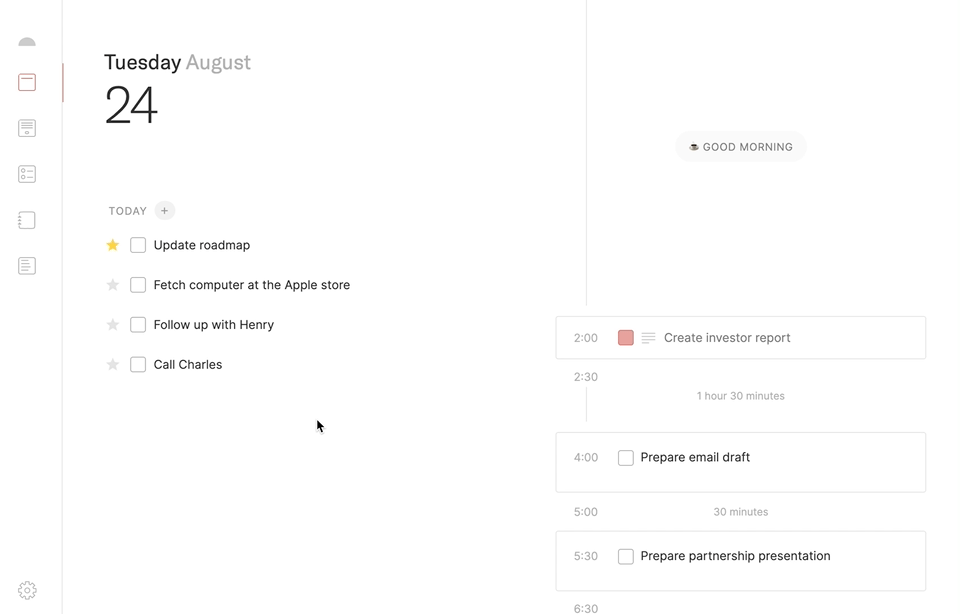Star the Call Charles task
Screen dimensions: 960x614
[113, 365]
